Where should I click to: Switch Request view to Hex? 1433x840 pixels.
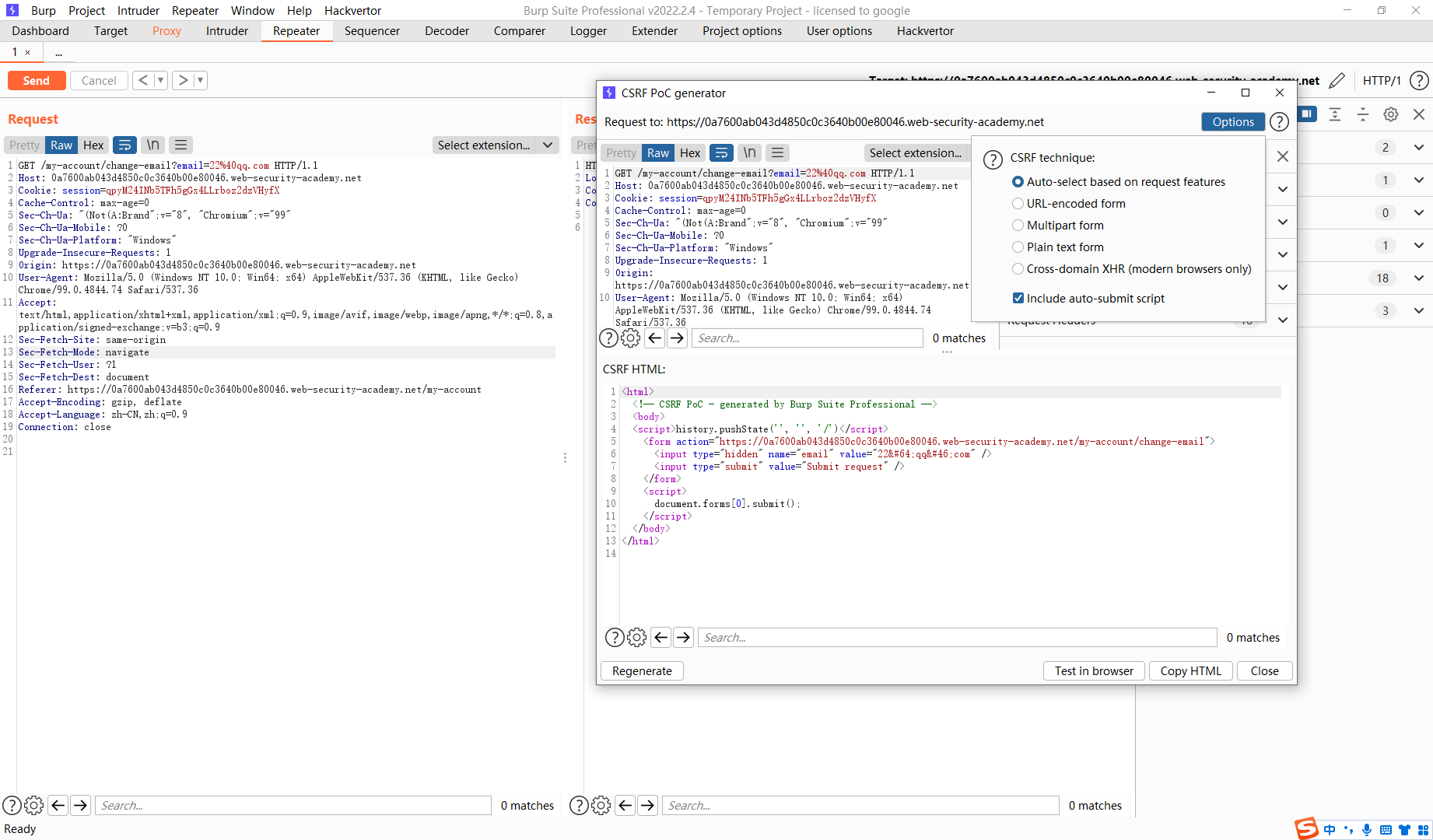pyautogui.click(x=93, y=145)
